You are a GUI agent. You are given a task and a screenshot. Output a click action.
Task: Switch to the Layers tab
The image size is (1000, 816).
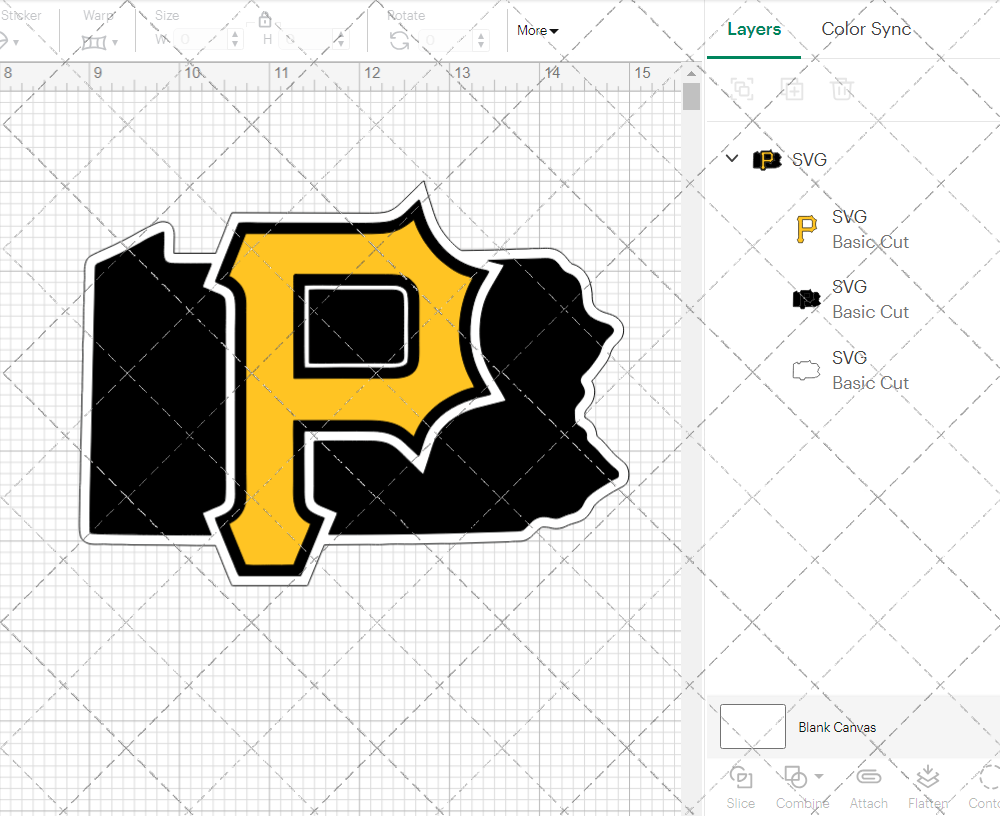(754, 29)
